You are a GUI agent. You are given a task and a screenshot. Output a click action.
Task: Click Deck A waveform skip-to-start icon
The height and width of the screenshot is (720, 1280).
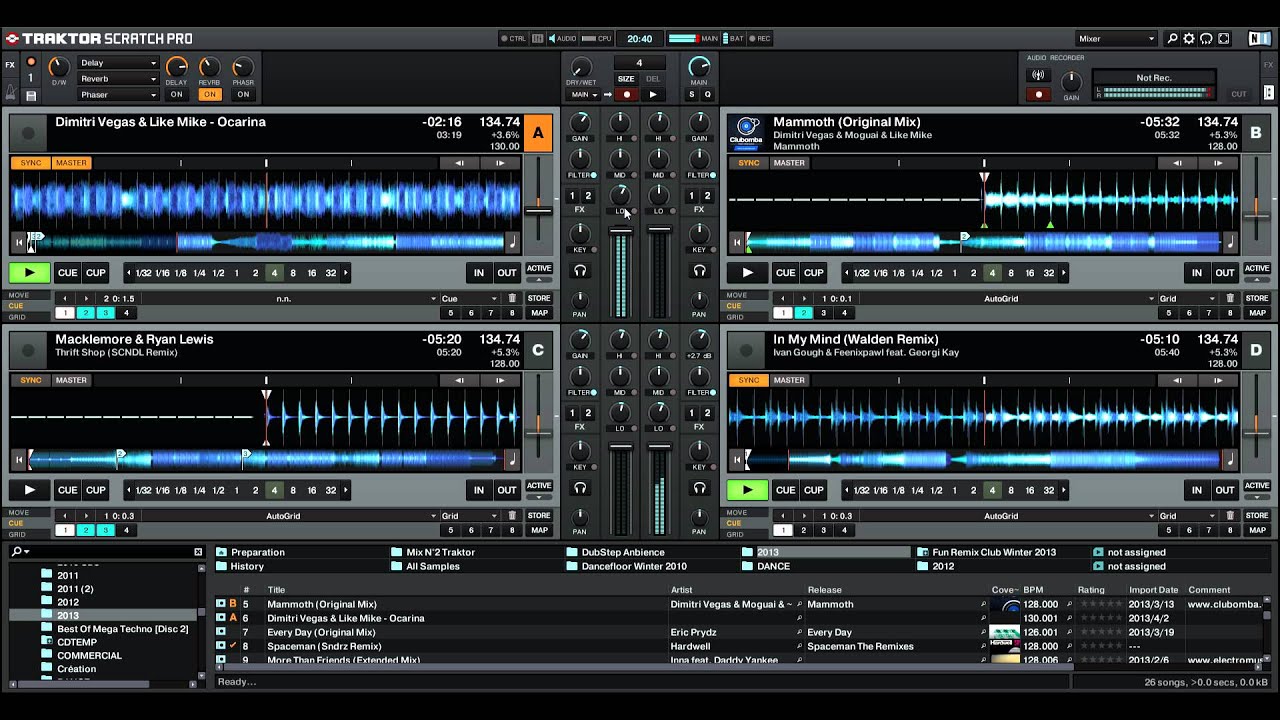19,241
